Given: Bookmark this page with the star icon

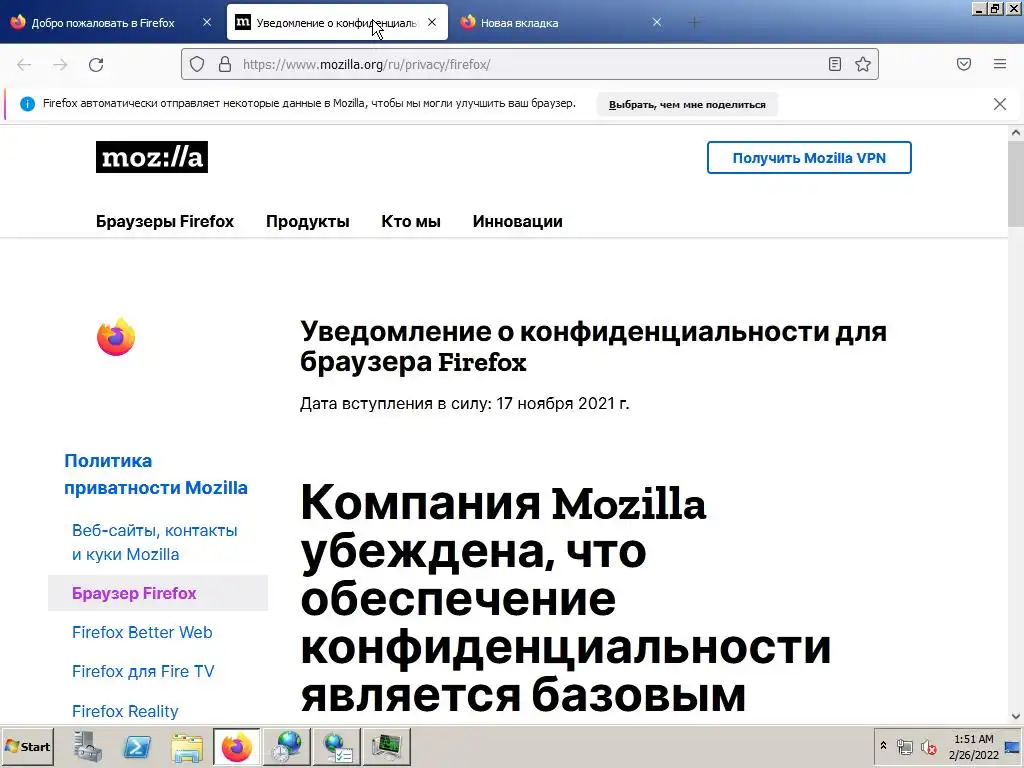Looking at the screenshot, I should point(863,64).
